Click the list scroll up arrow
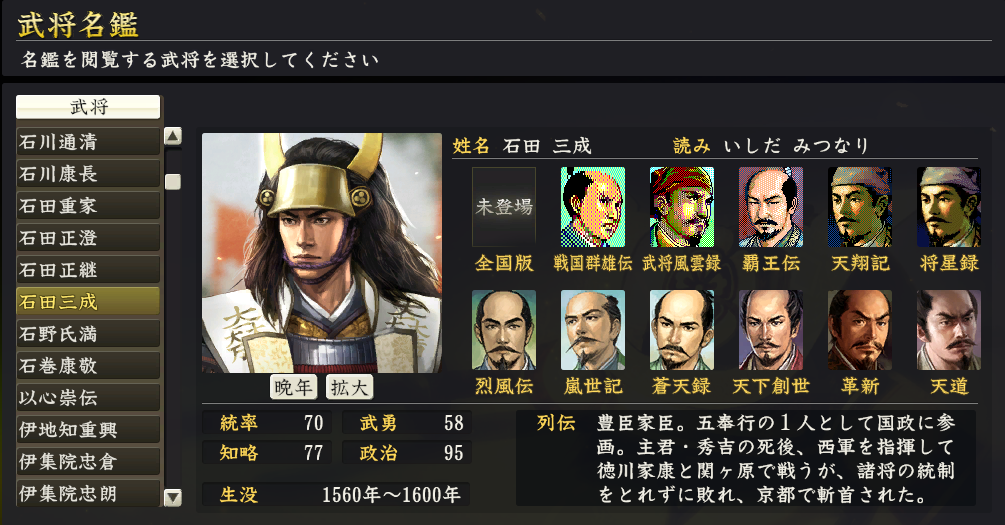The image size is (1005, 525). point(173,136)
